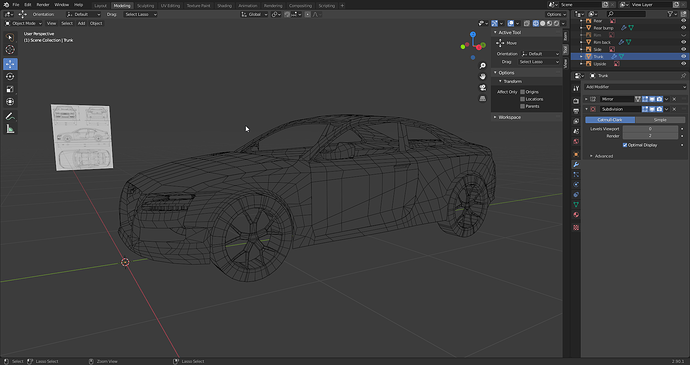690x365 pixels.
Task: Open View Layer properties tab icon
Action: [576, 122]
